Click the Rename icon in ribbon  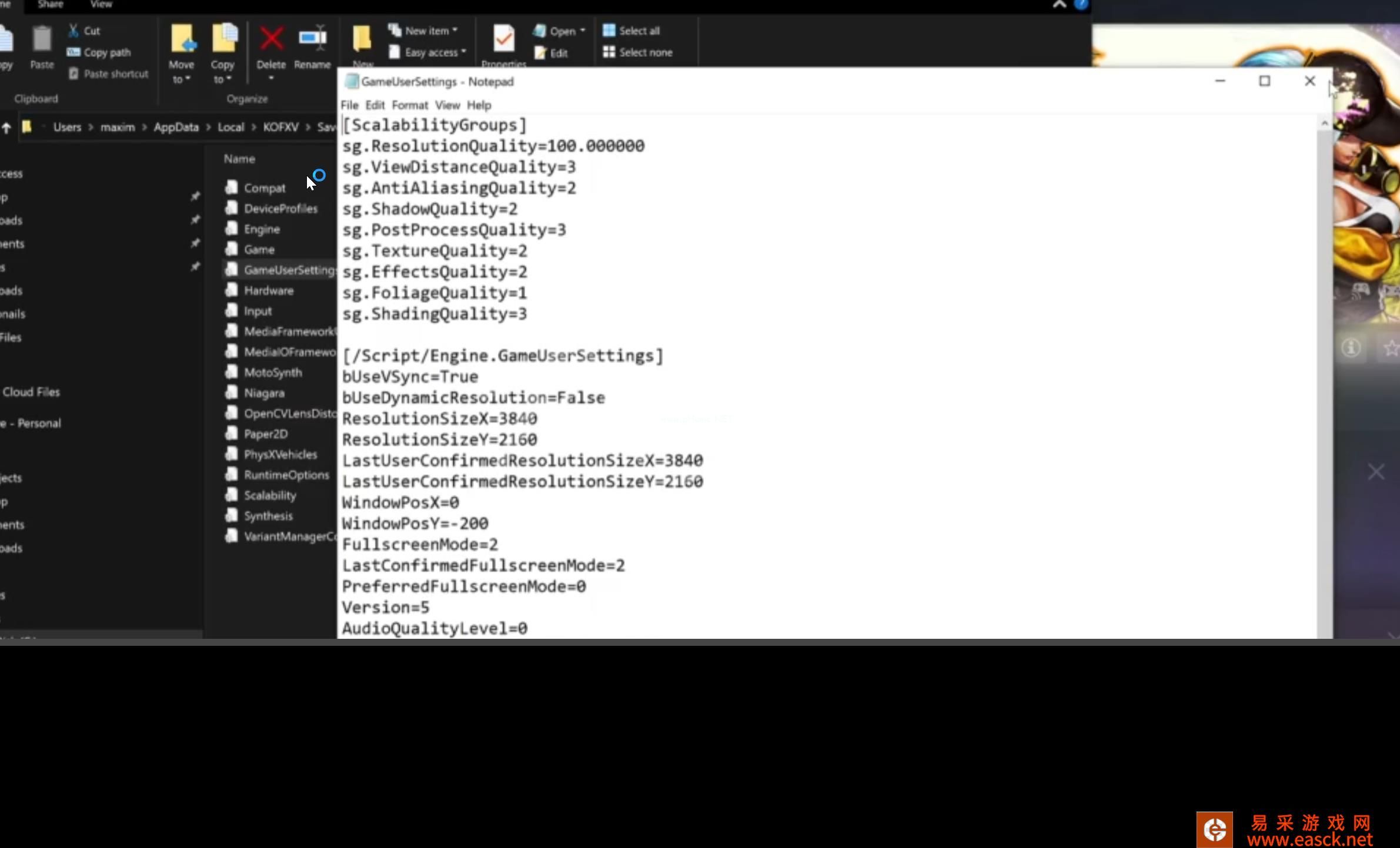312,39
